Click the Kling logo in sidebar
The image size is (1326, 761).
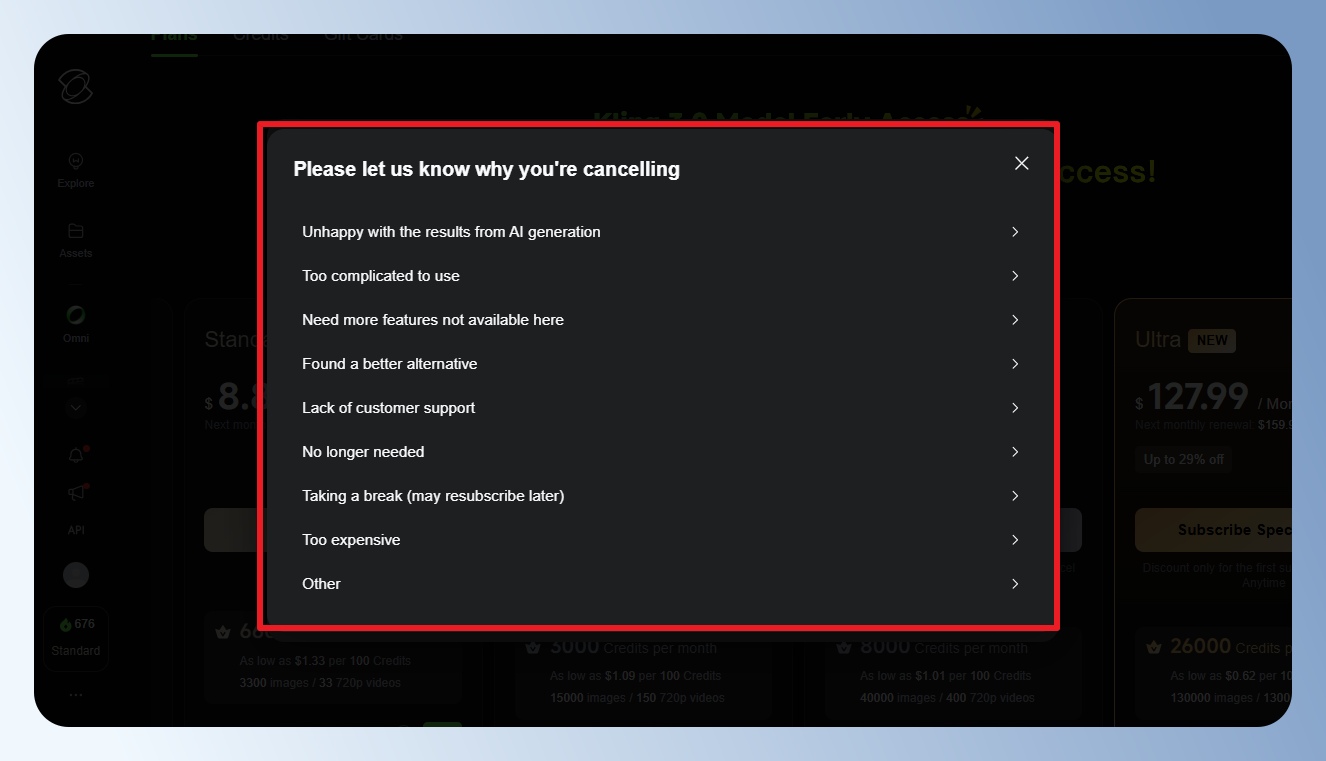pos(76,87)
